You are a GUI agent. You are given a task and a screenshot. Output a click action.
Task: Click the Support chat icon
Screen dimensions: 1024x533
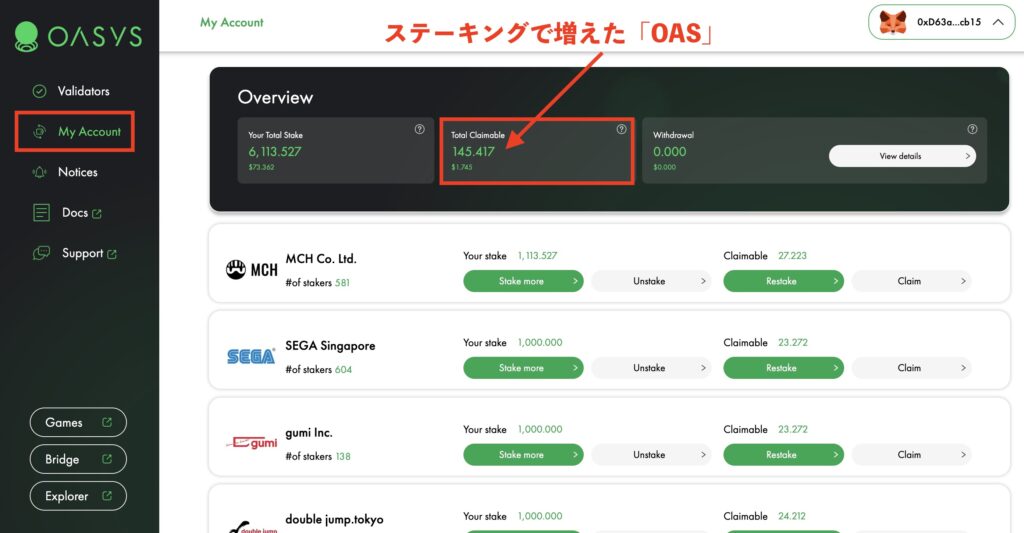click(41, 253)
